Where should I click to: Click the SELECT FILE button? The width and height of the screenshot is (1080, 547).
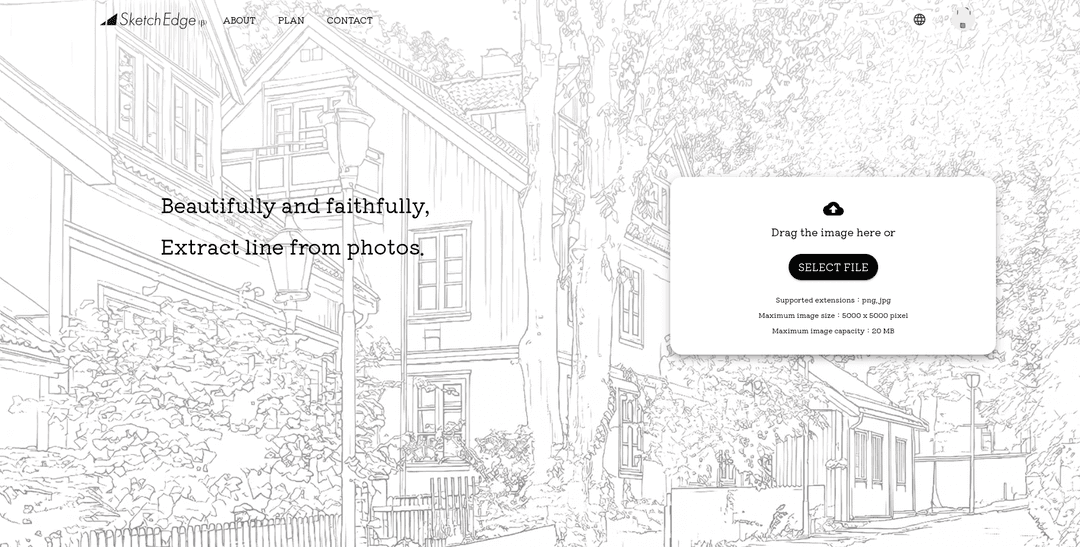point(833,267)
